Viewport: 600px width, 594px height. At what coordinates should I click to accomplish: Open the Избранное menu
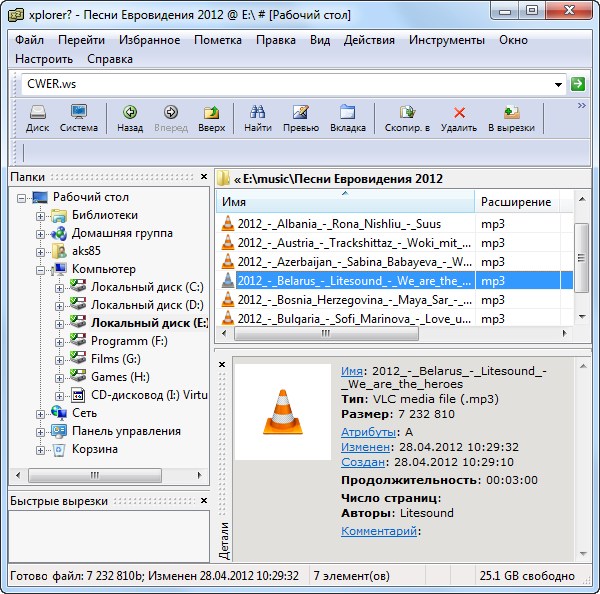149,40
